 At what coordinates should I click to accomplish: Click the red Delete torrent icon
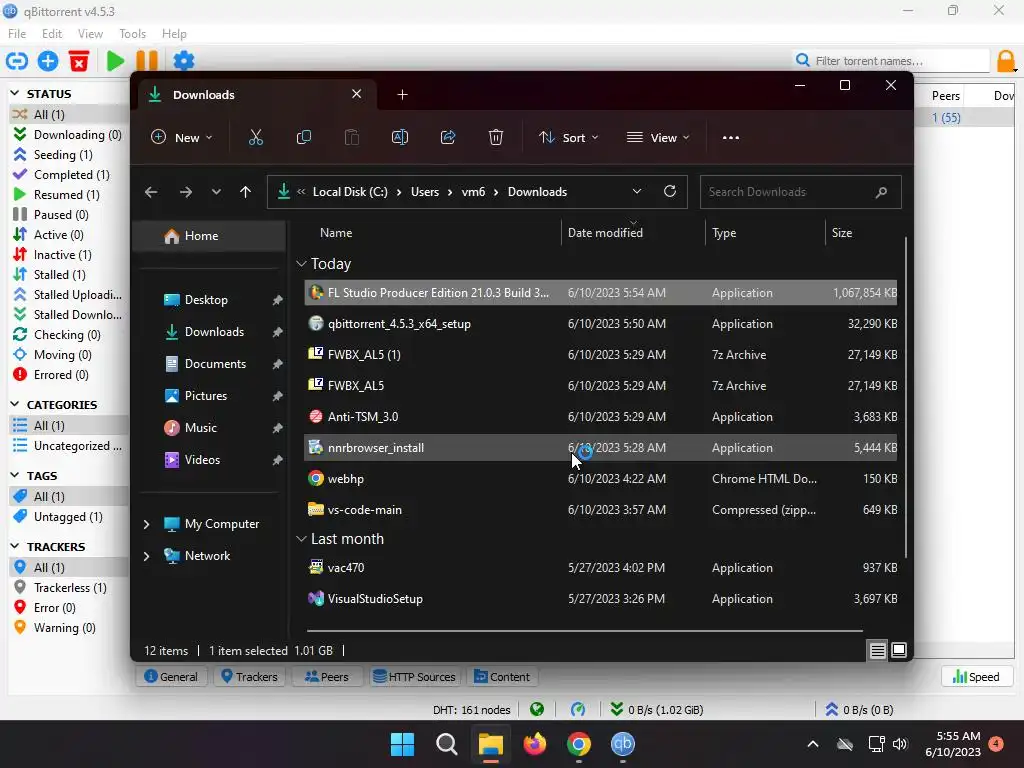[79, 61]
